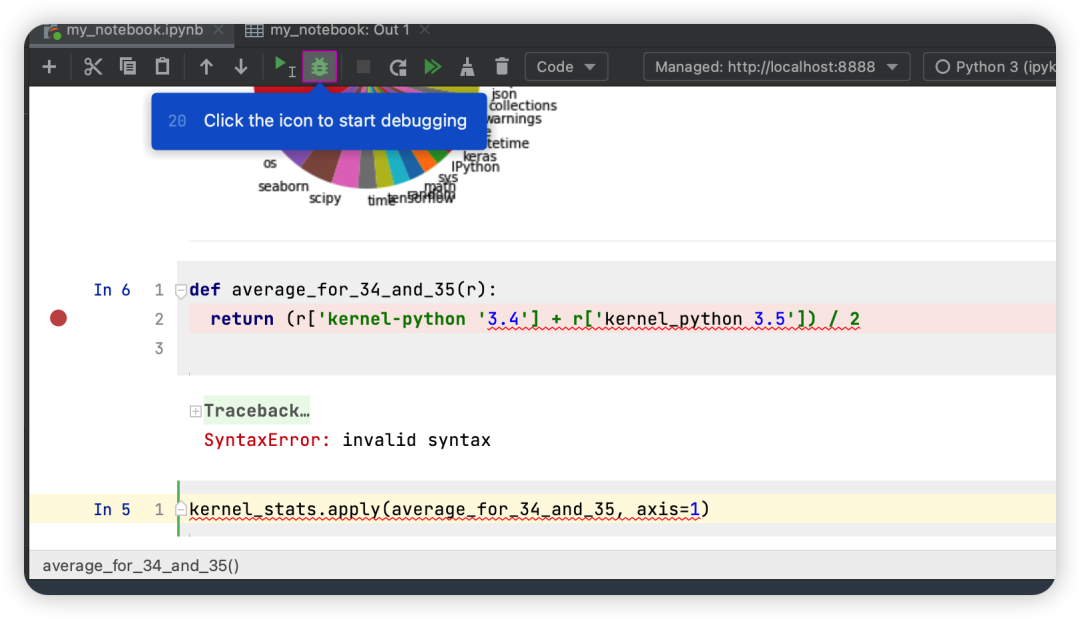The width and height of the screenshot is (1080, 619).
Task: Cut the cell using the scissors icon
Action: (x=92, y=66)
